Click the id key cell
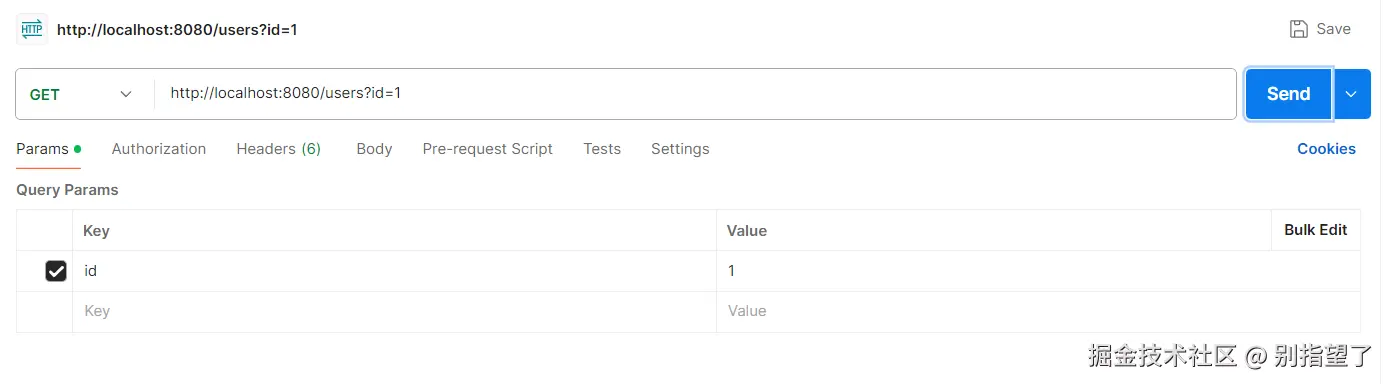Image resolution: width=1388 pixels, height=384 pixels. click(394, 271)
